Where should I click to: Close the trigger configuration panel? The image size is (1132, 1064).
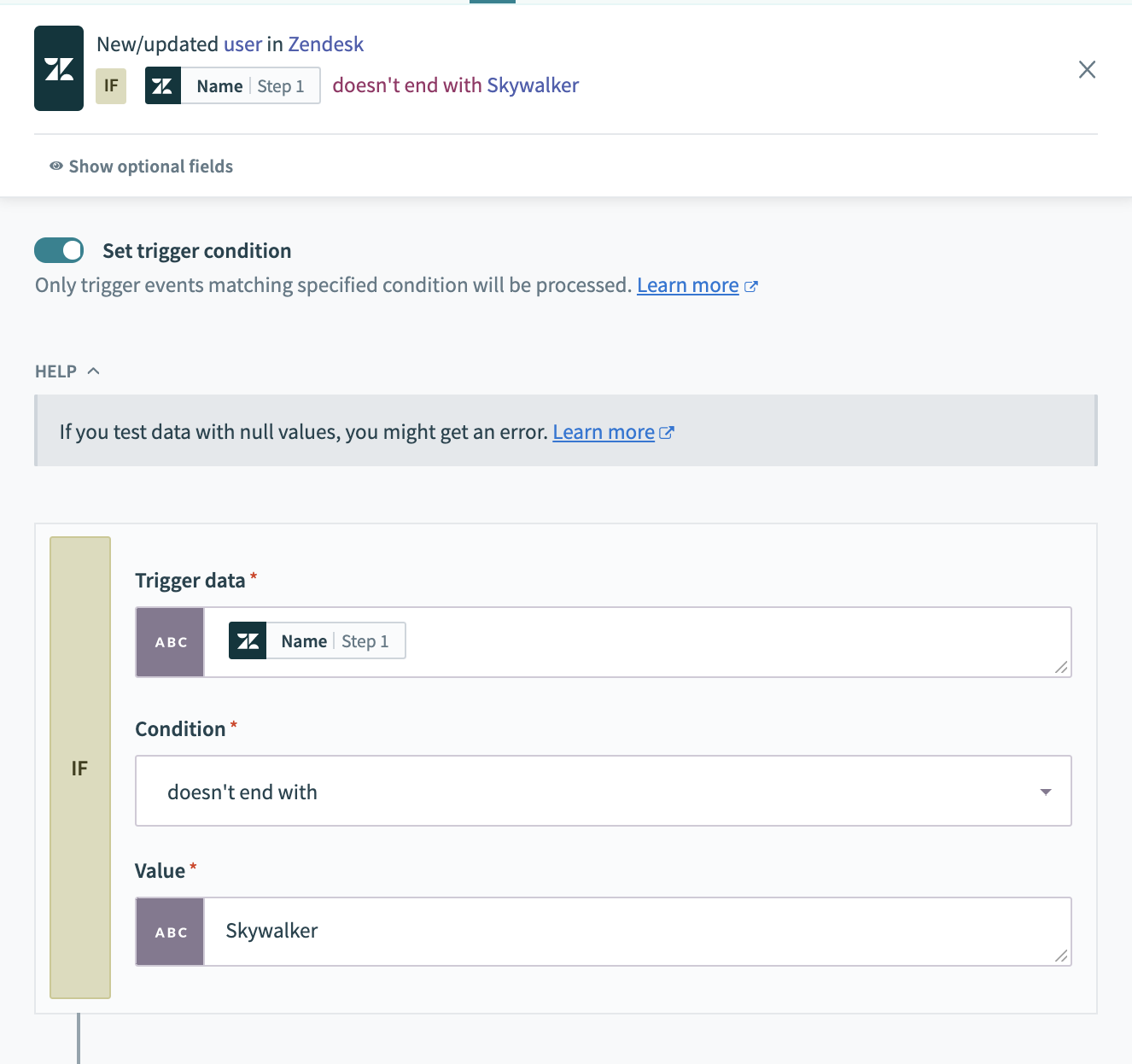click(x=1087, y=70)
